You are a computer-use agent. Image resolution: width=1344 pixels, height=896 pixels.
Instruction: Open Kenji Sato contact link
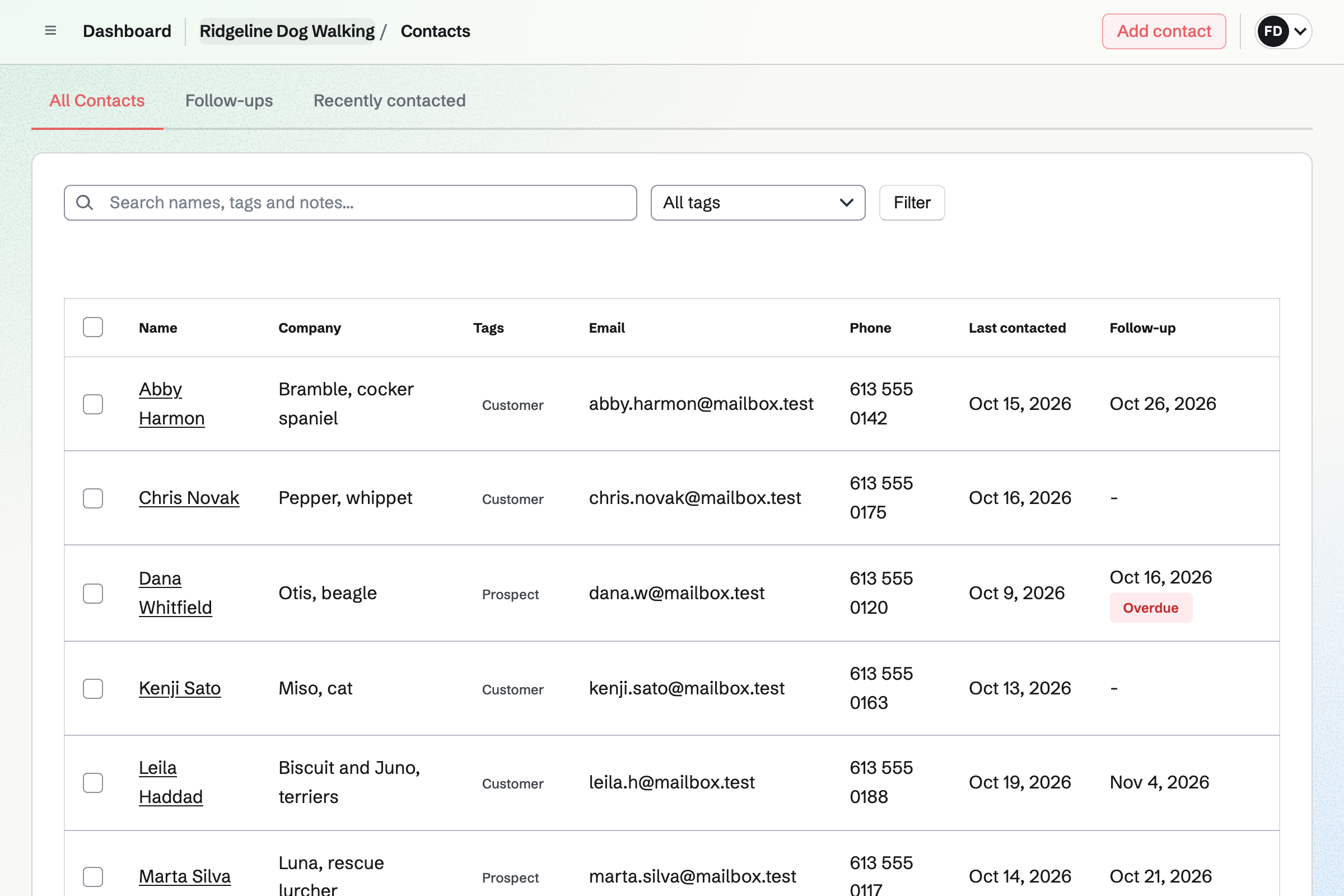click(180, 688)
